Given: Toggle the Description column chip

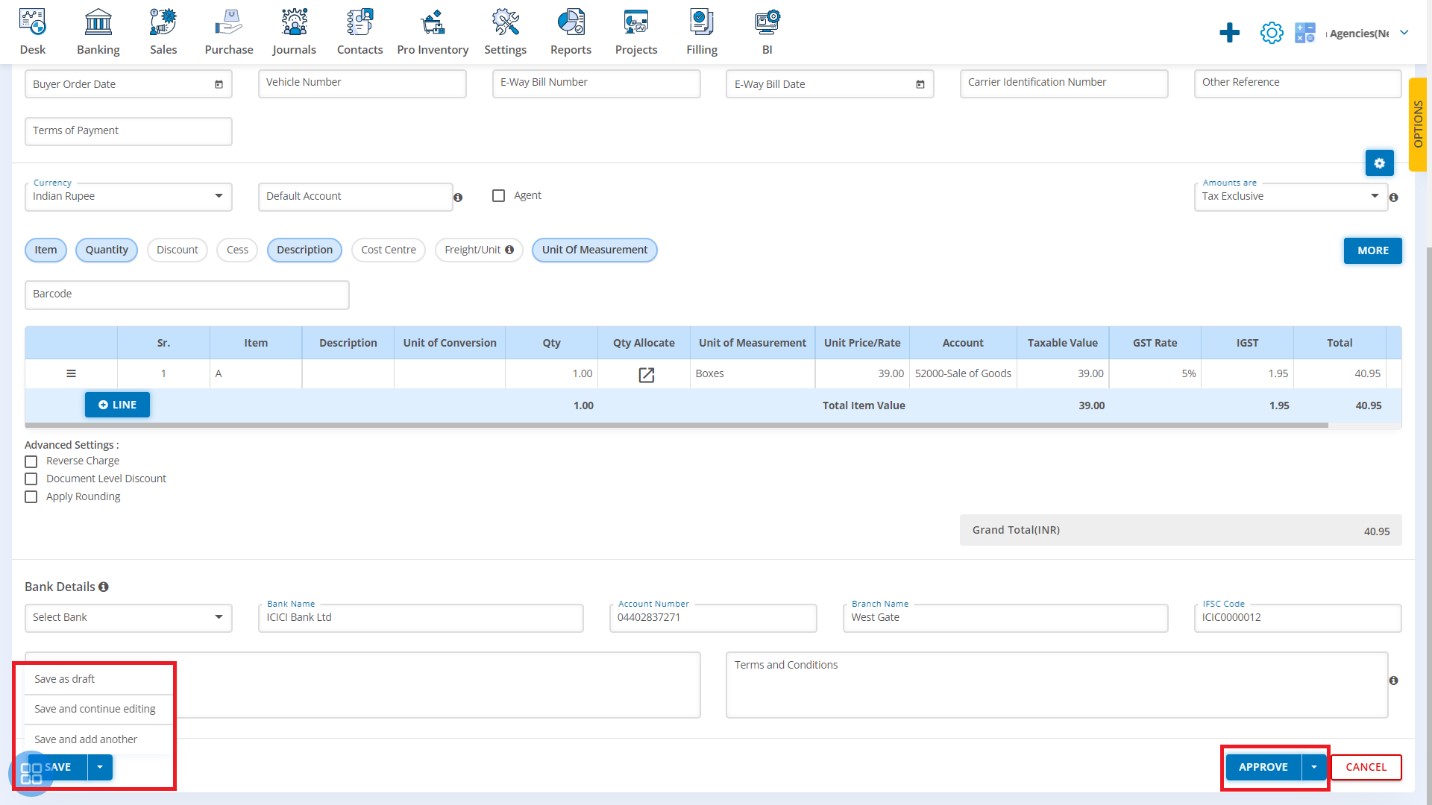Looking at the screenshot, I should point(305,250).
